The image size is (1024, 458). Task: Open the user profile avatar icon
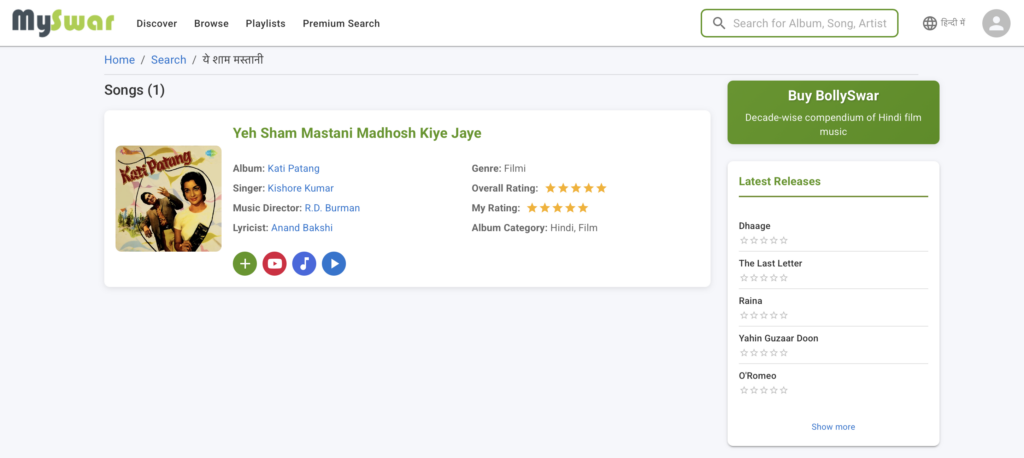click(x=996, y=23)
